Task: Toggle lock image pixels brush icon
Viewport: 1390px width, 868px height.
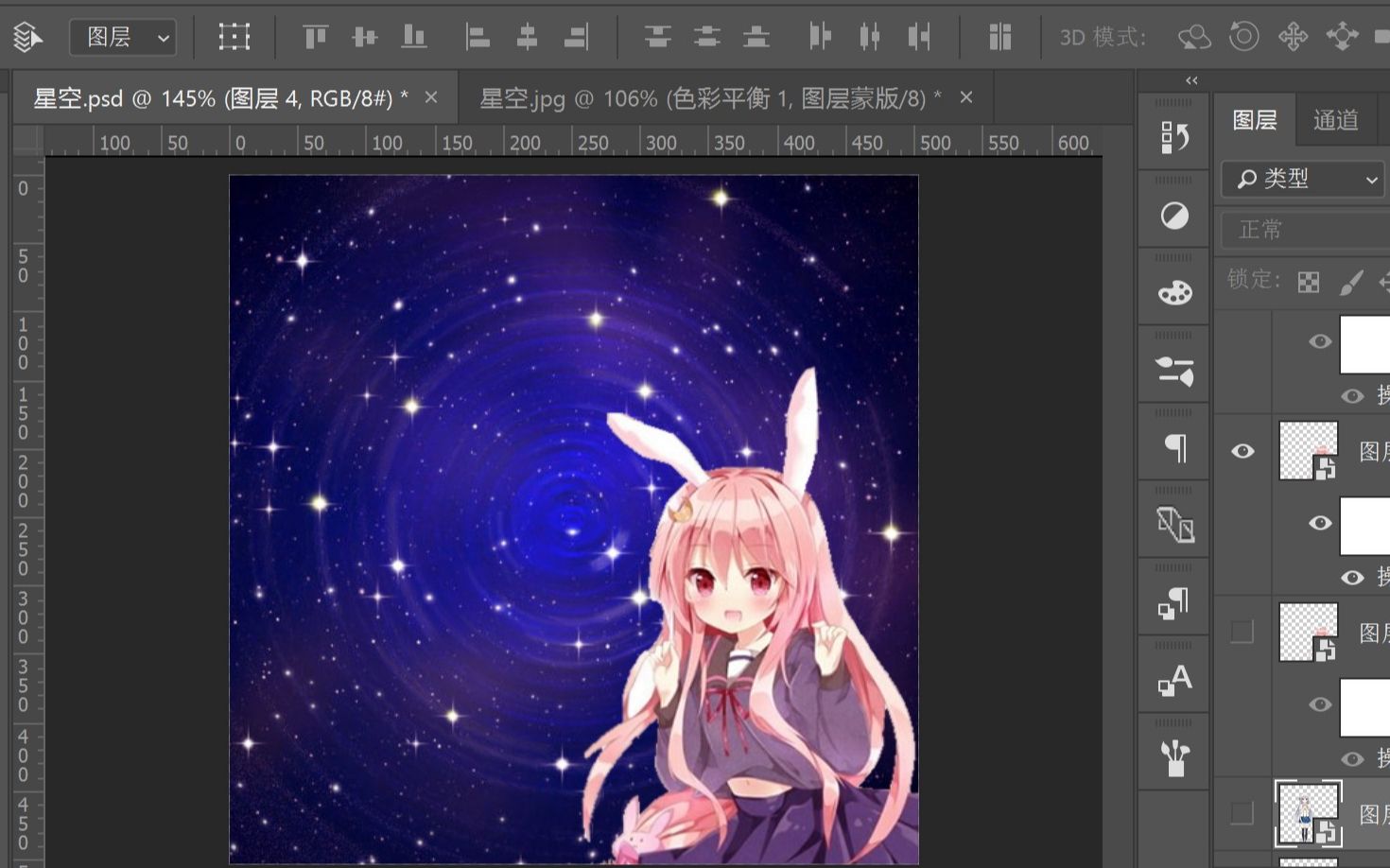Action: pos(1352,282)
